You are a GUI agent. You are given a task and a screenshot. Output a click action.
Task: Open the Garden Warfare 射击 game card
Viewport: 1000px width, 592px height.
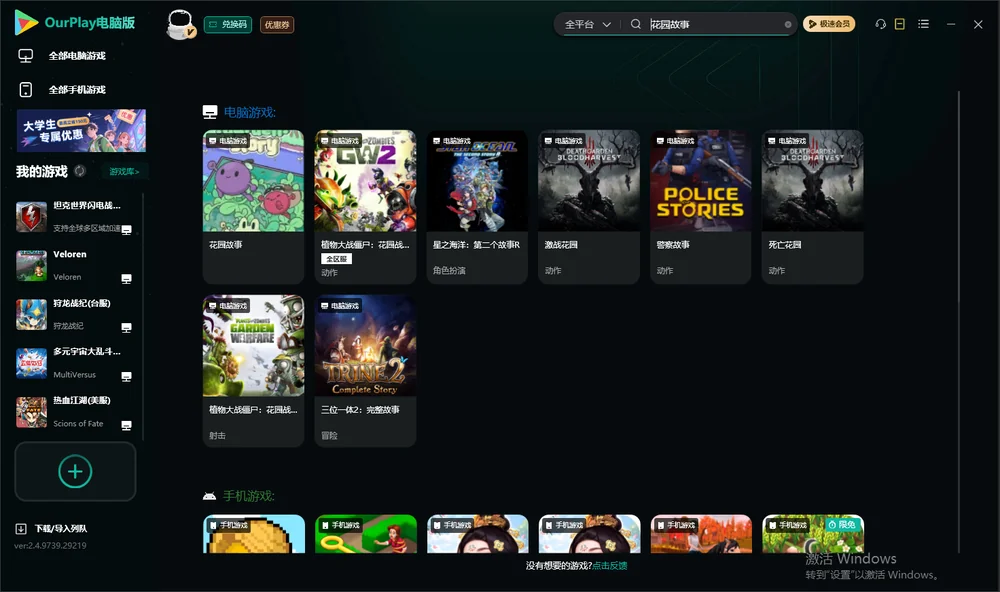click(253, 371)
